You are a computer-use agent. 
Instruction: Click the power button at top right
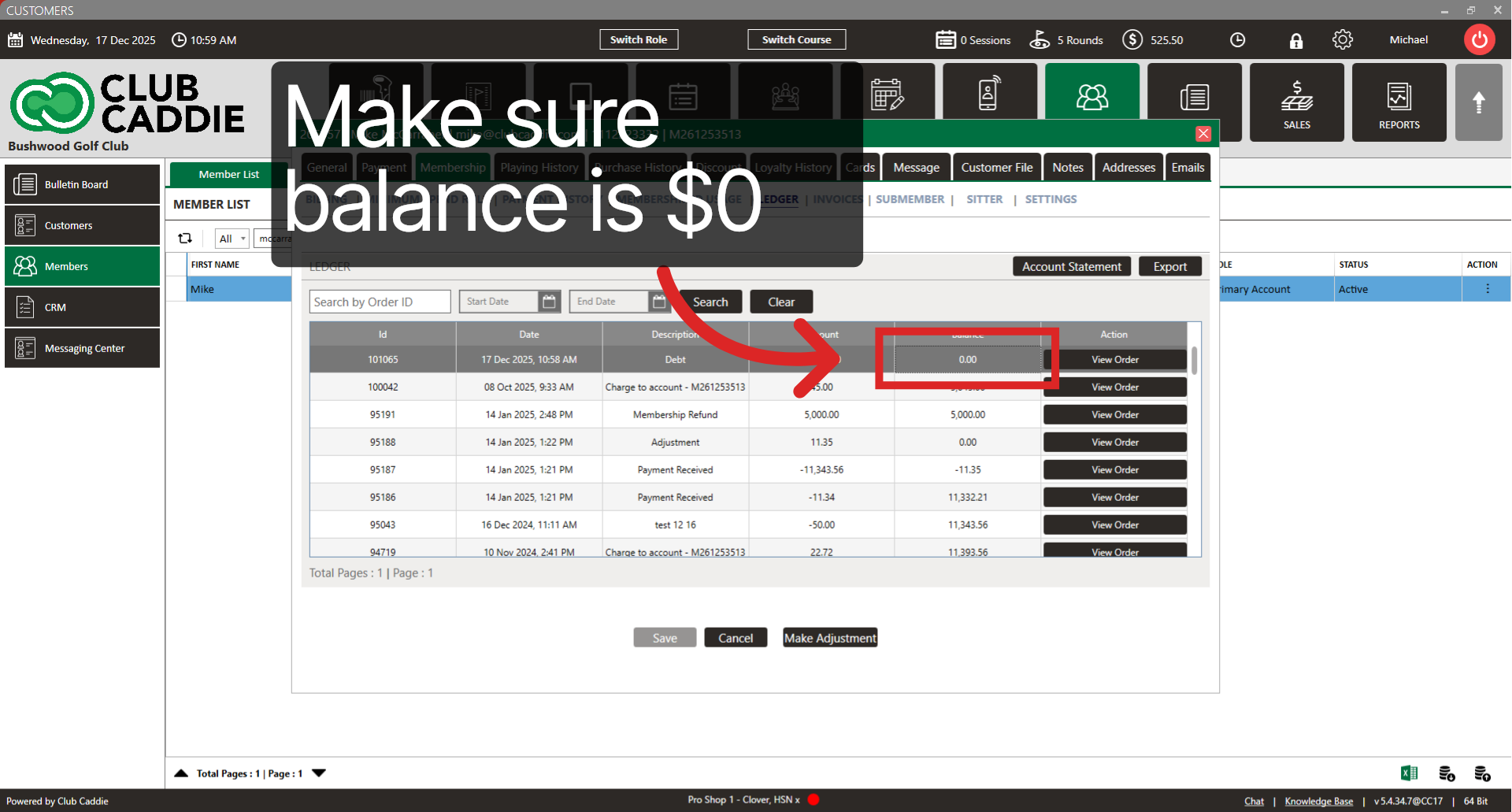coord(1478,39)
